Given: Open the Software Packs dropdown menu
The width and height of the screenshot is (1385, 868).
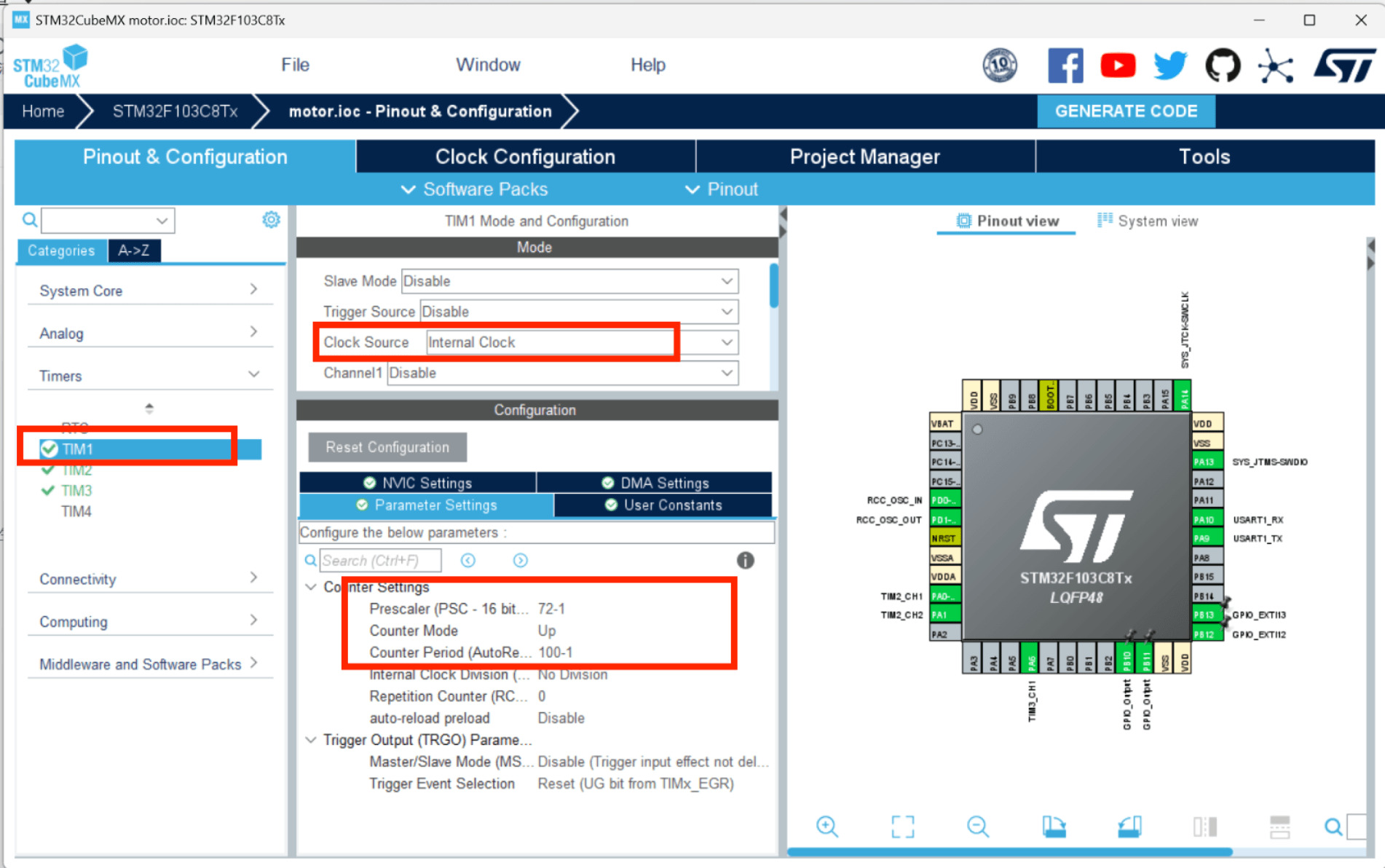Looking at the screenshot, I should coord(474,189).
